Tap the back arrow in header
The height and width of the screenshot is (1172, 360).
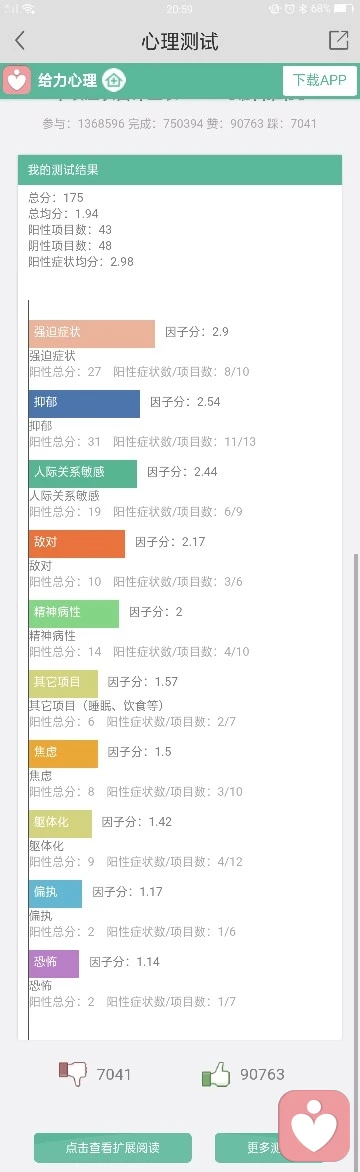[x=19, y=40]
